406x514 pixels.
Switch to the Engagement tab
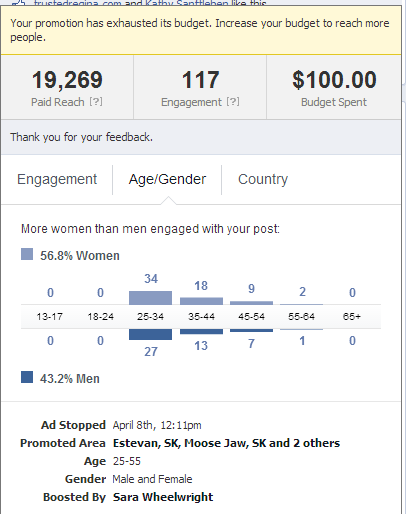tap(57, 179)
